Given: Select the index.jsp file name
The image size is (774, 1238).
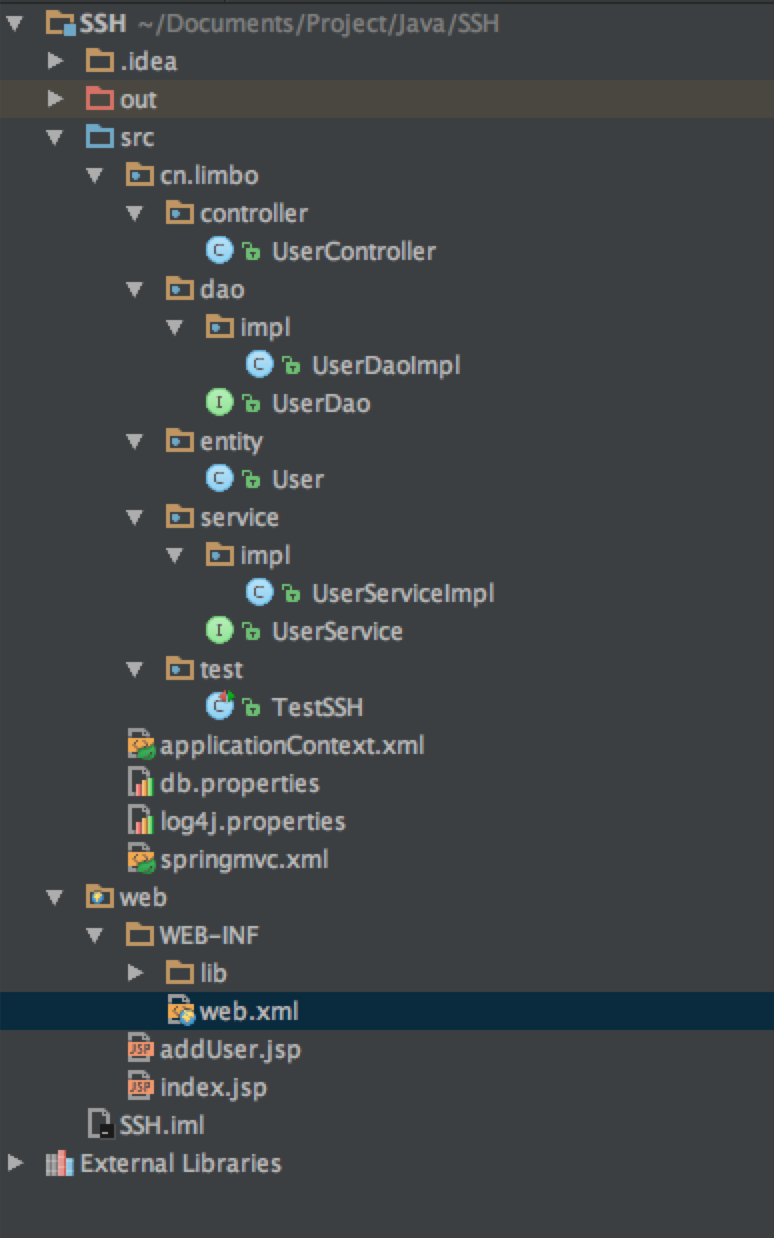Looking at the screenshot, I should (213, 1088).
